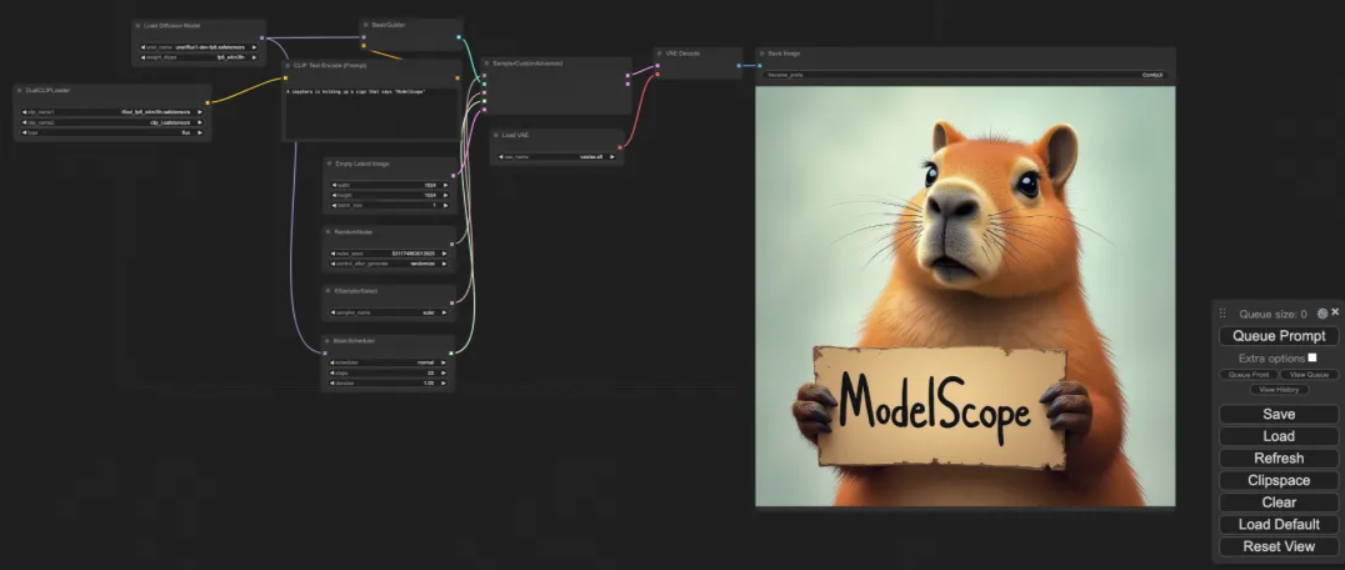Viewport: 1345px width, 570px height.
Task: Click the Refresh button
Action: coord(1279,458)
